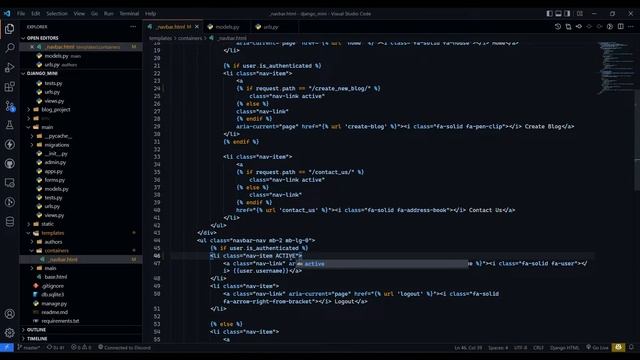Expand the migrations folder
Screen dimensions: 640x360
click(56, 145)
